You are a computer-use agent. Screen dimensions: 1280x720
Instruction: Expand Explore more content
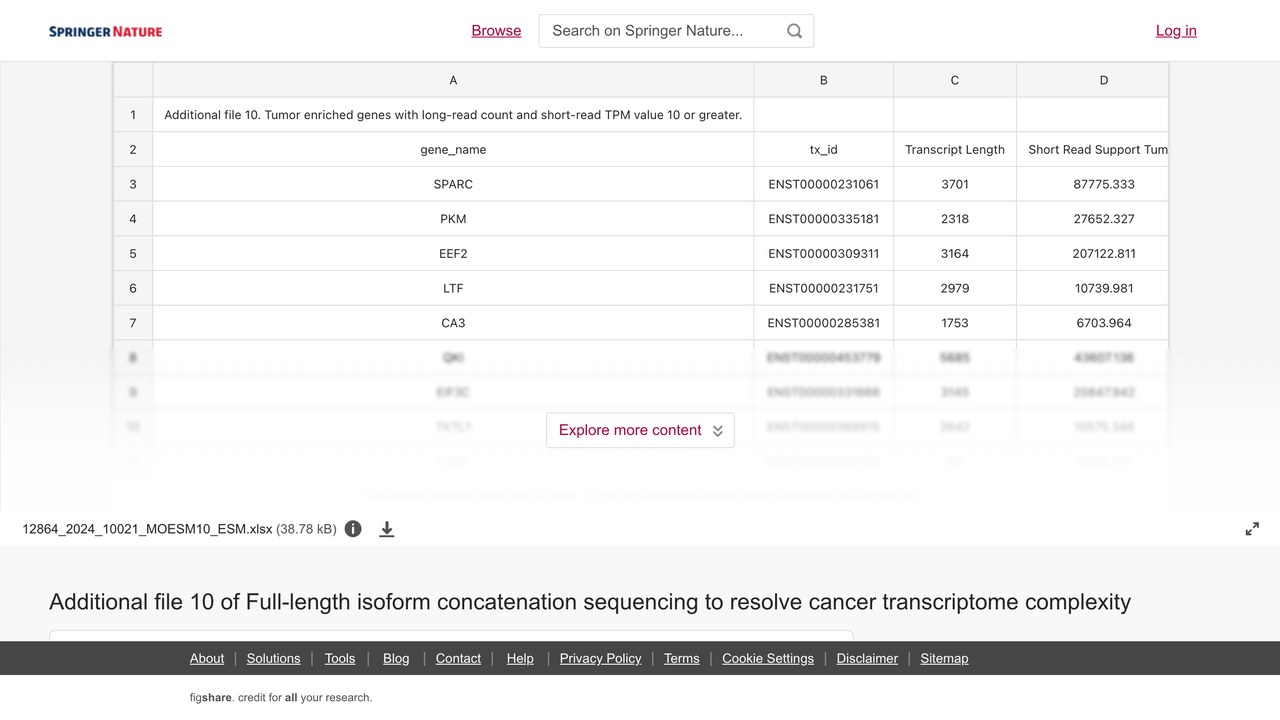(640, 430)
